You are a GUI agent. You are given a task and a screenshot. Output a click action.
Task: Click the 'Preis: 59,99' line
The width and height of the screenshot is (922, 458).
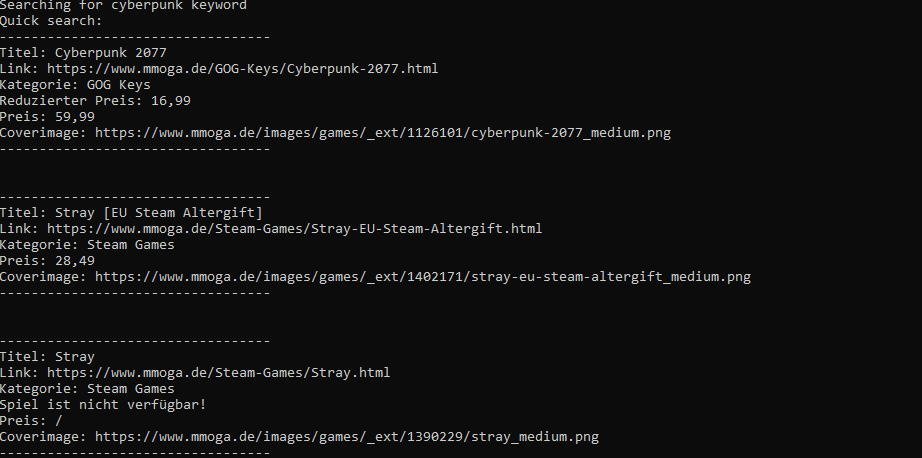click(x=47, y=116)
